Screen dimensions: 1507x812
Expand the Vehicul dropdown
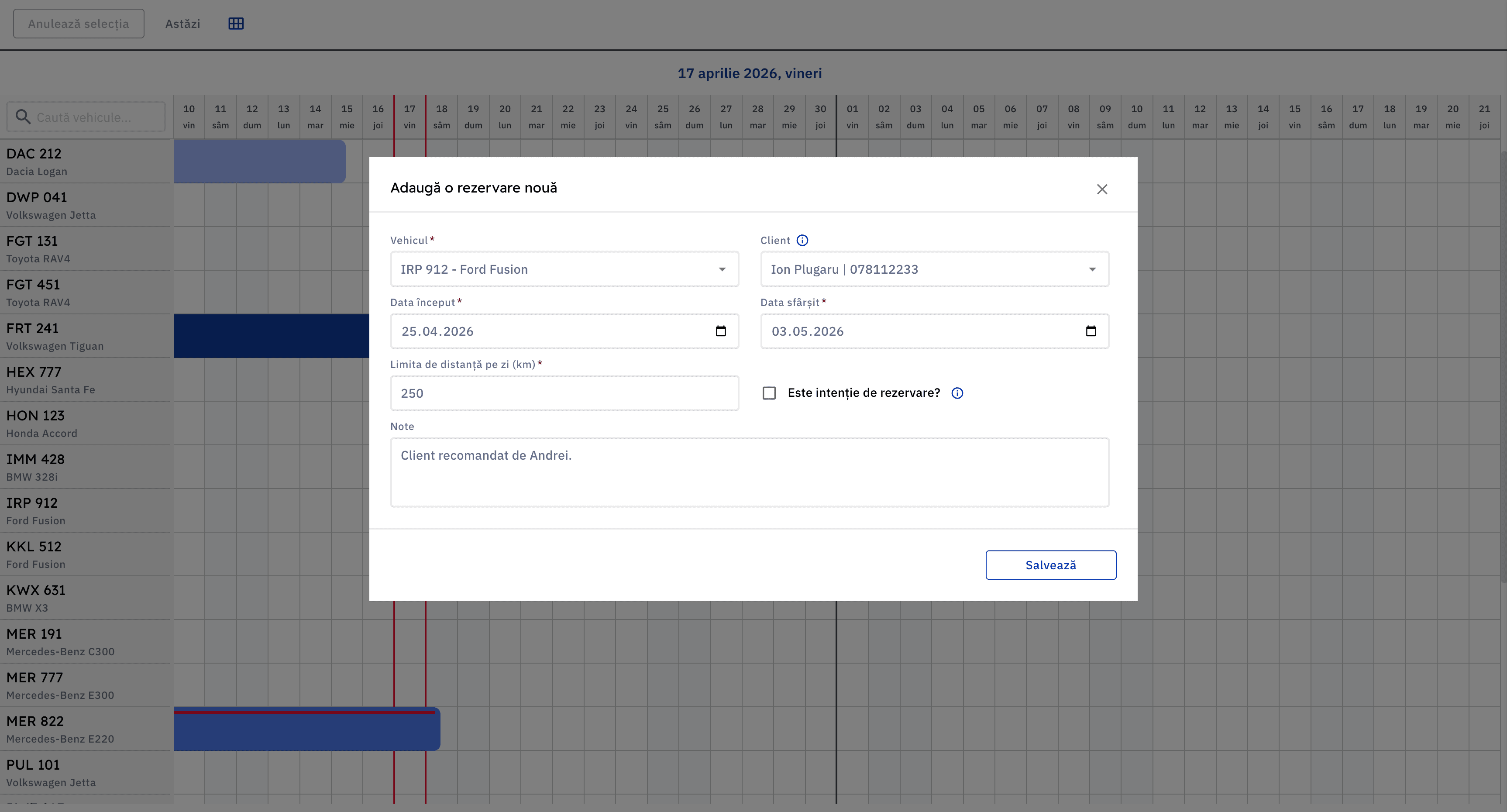pyautogui.click(x=722, y=269)
